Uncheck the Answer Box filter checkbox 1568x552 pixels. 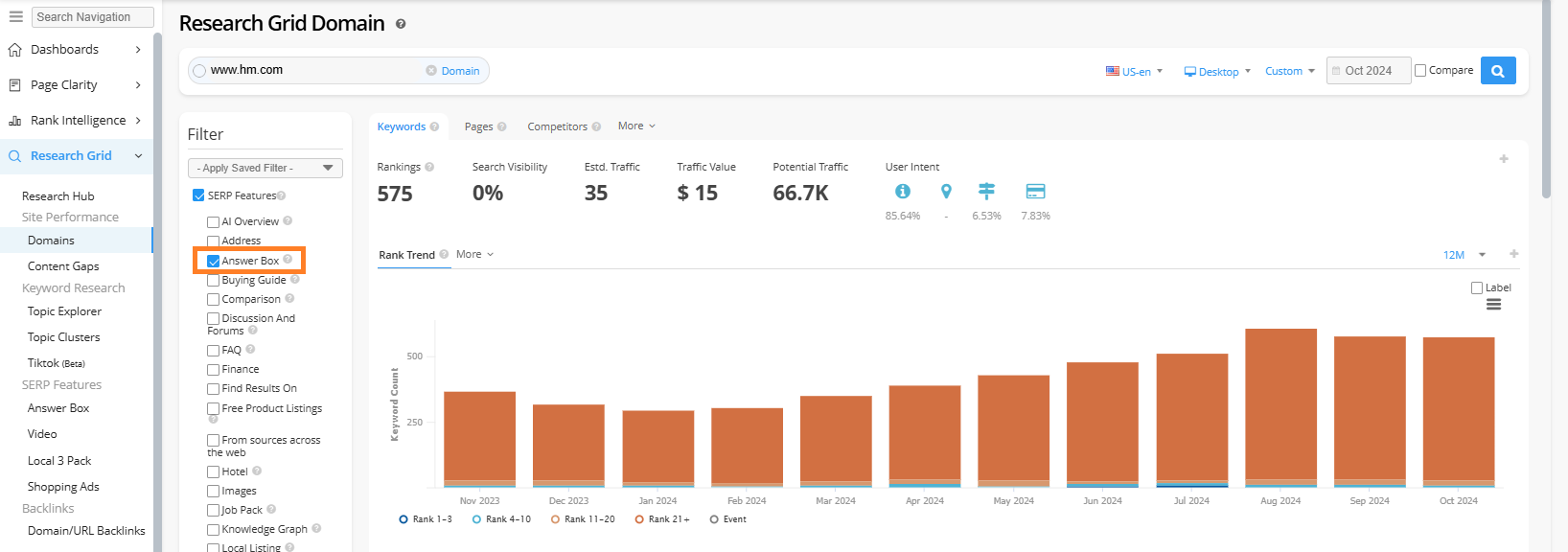pyautogui.click(x=214, y=261)
